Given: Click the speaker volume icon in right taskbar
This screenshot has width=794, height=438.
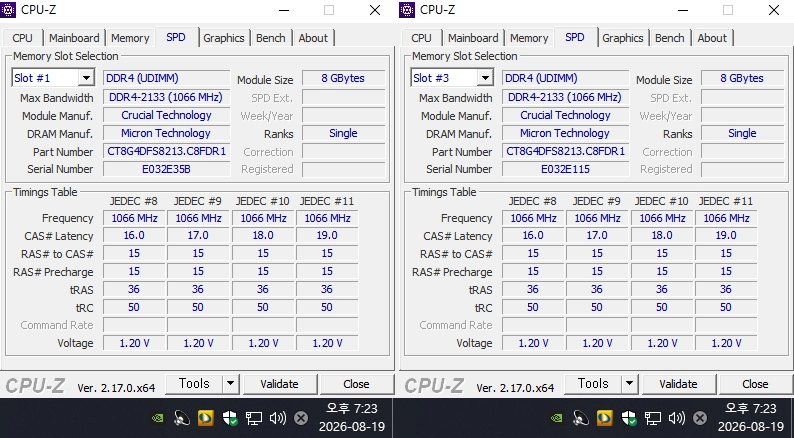Looking at the screenshot, I should coord(677,418).
